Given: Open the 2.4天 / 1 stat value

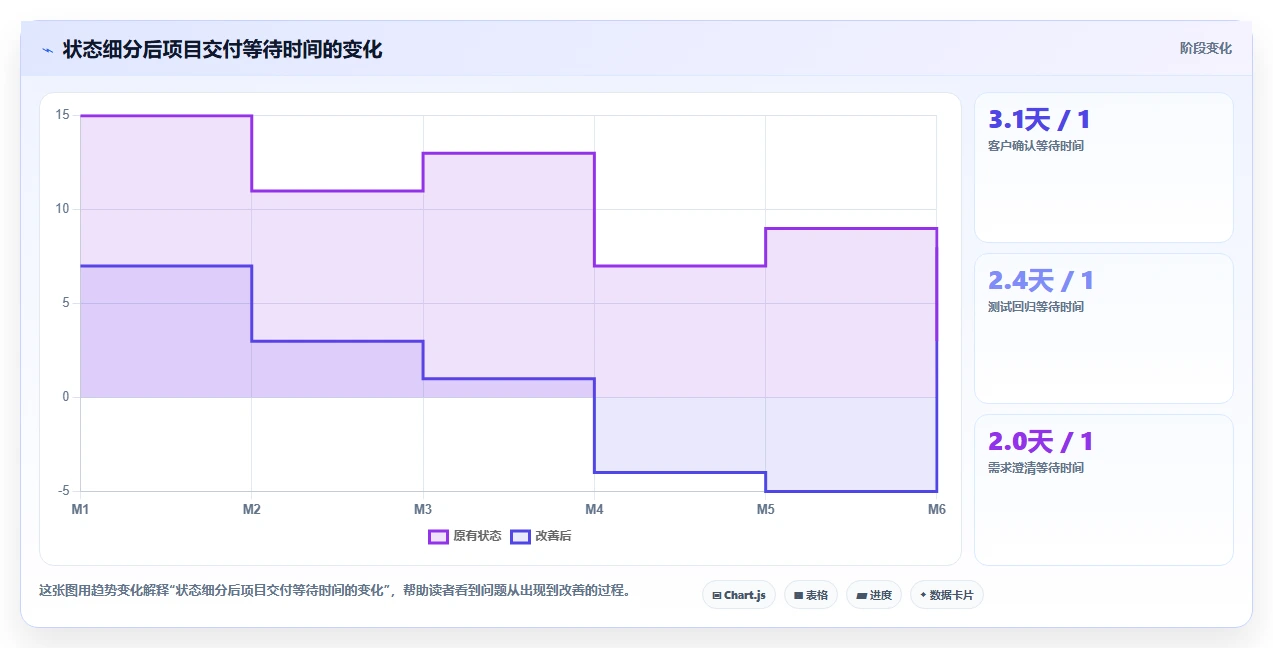Looking at the screenshot, I should pyautogui.click(x=1040, y=281).
